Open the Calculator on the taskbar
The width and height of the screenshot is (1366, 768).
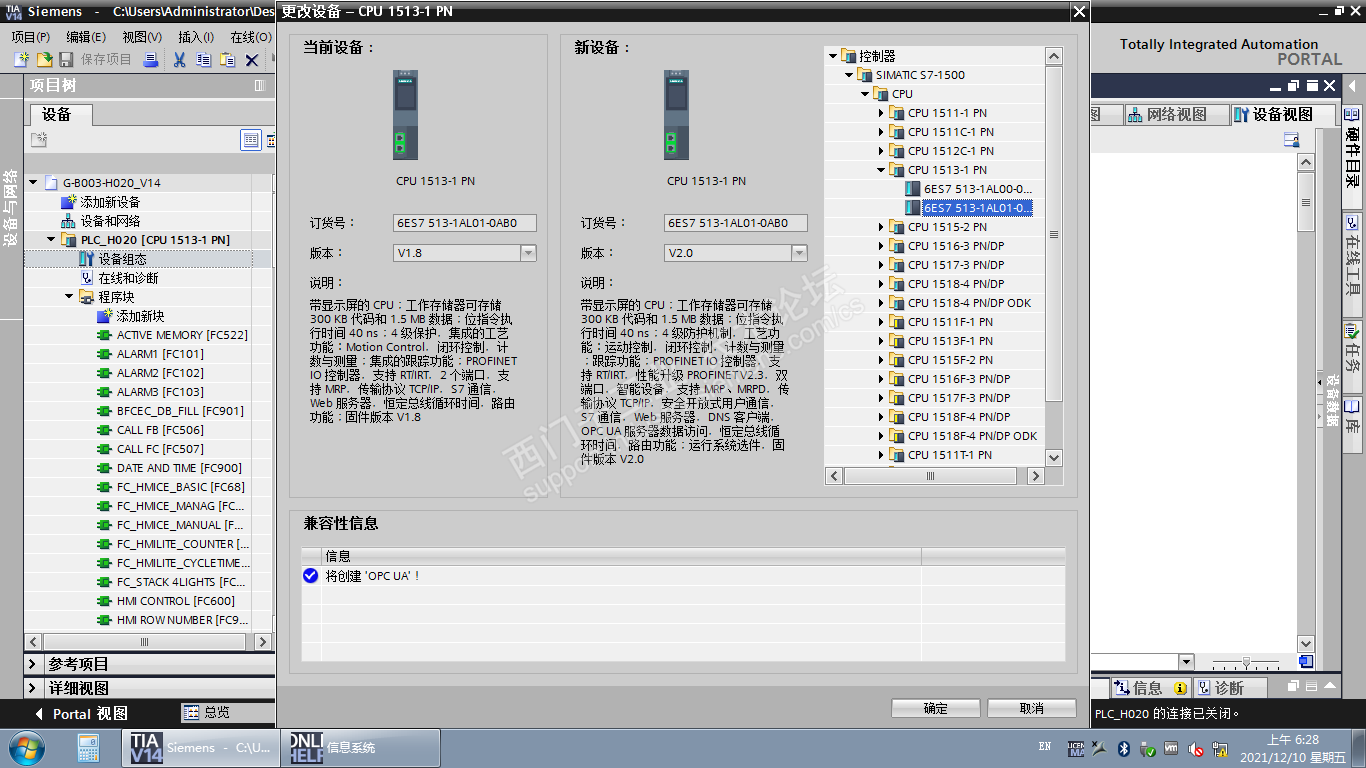click(88, 747)
